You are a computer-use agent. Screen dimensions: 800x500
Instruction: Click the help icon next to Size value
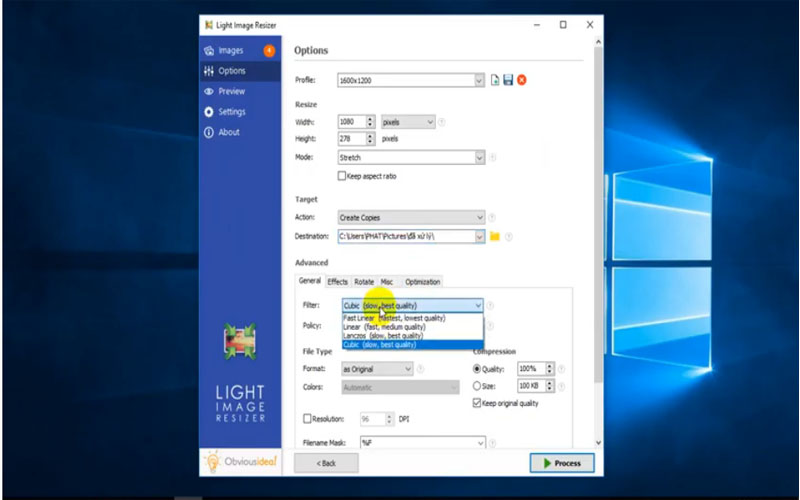coord(561,386)
